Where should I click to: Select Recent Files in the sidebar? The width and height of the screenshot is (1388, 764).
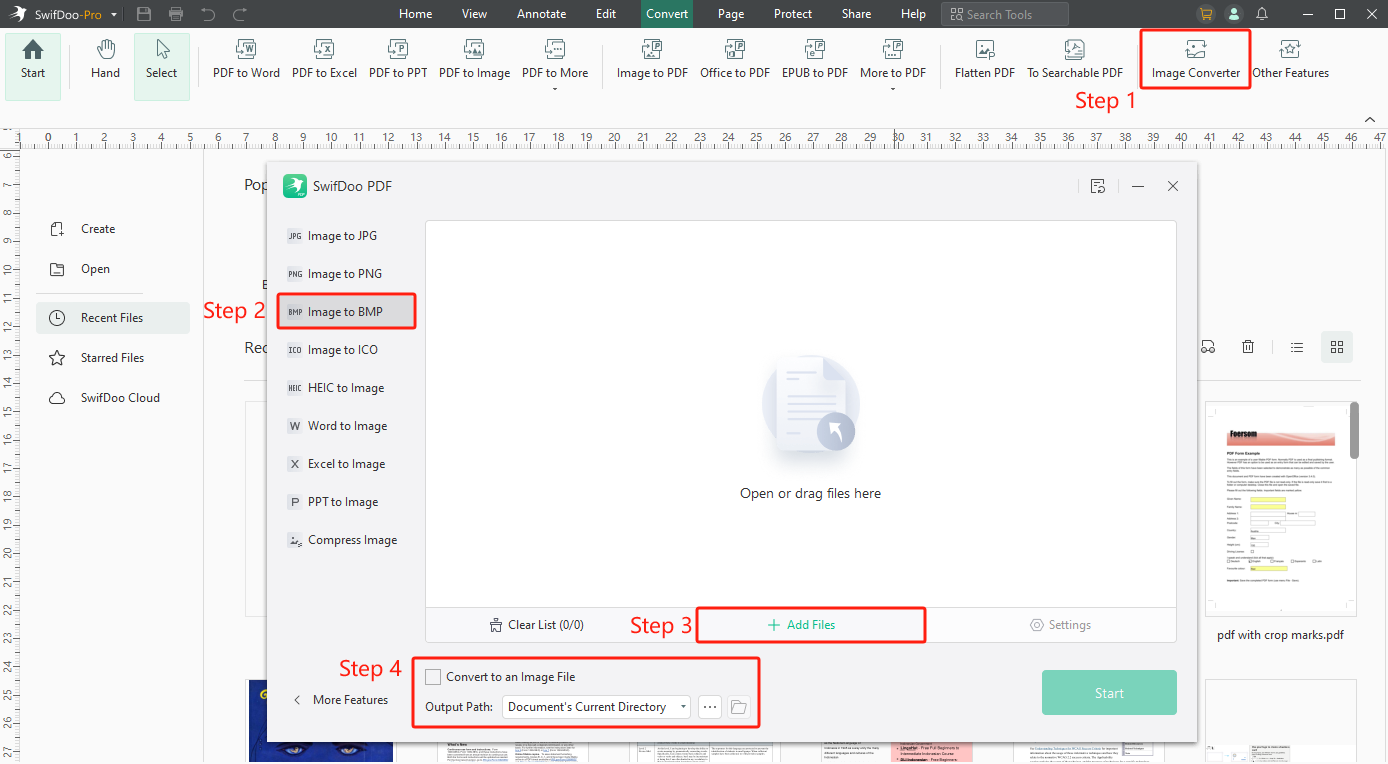[x=113, y=318]
